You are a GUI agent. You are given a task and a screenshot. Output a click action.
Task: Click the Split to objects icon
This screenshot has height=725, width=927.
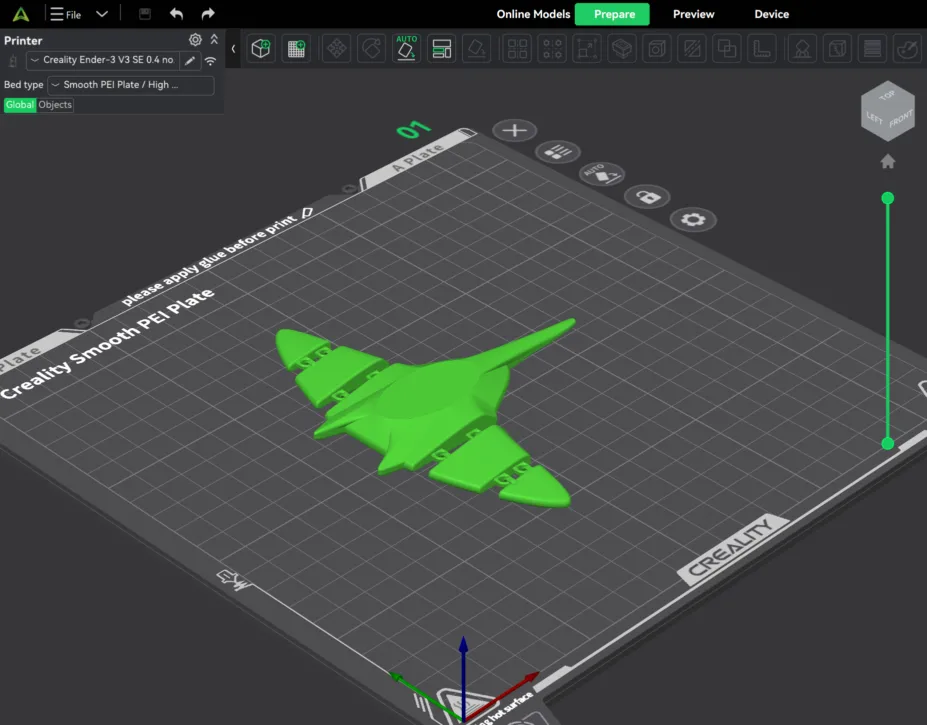click(517, 48)
